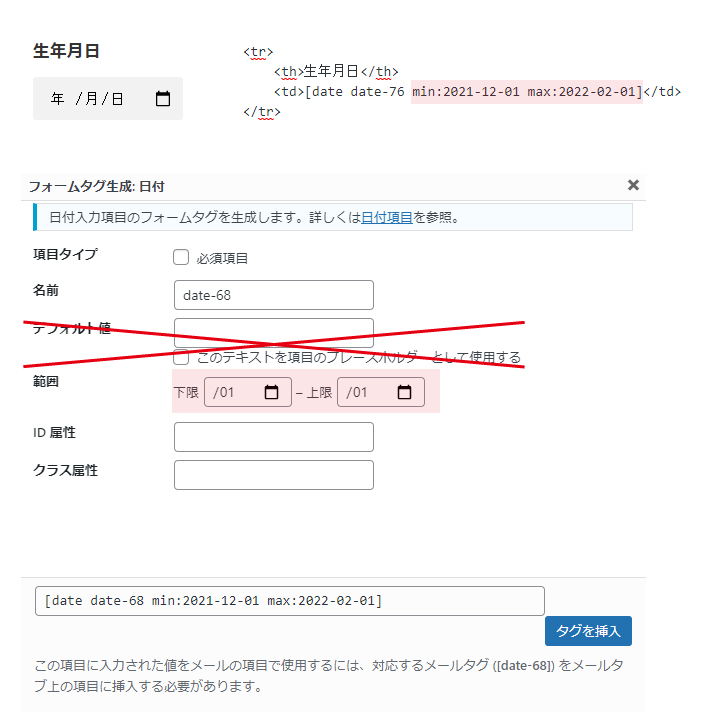Select the 月 segment of 生年月日 field
This screenshot has height=716, width=719.
point(91,98)
